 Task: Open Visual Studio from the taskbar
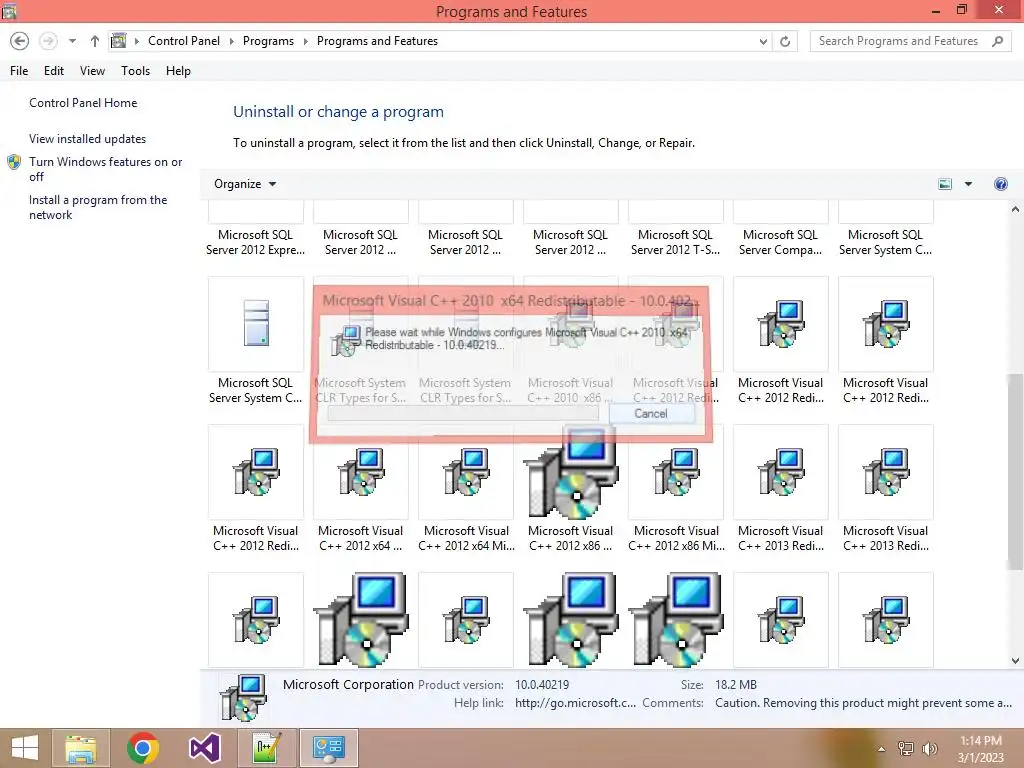(x=204, y=748)
